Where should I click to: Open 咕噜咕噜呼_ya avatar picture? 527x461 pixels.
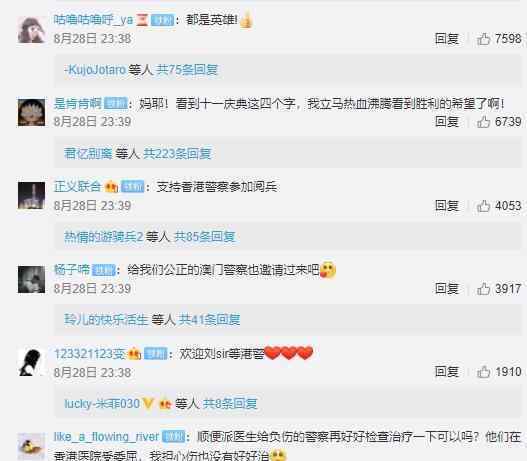[31, 30]
